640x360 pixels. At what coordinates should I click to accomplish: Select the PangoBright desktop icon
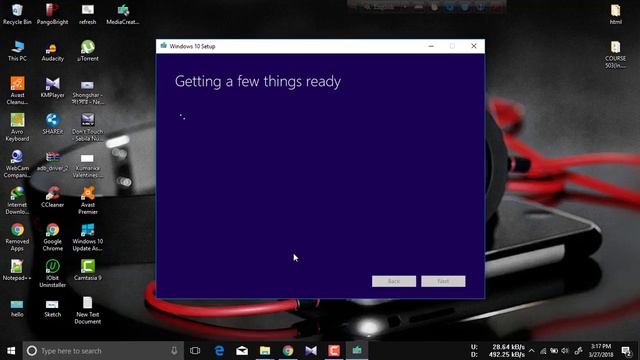52,14
